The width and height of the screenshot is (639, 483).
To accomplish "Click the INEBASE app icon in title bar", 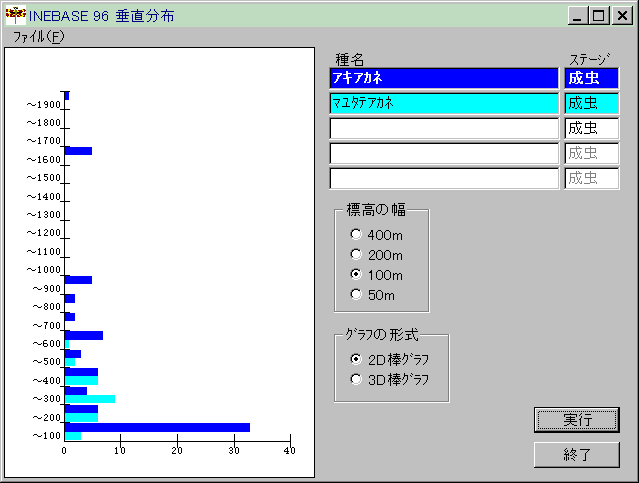I will (15, 15).
